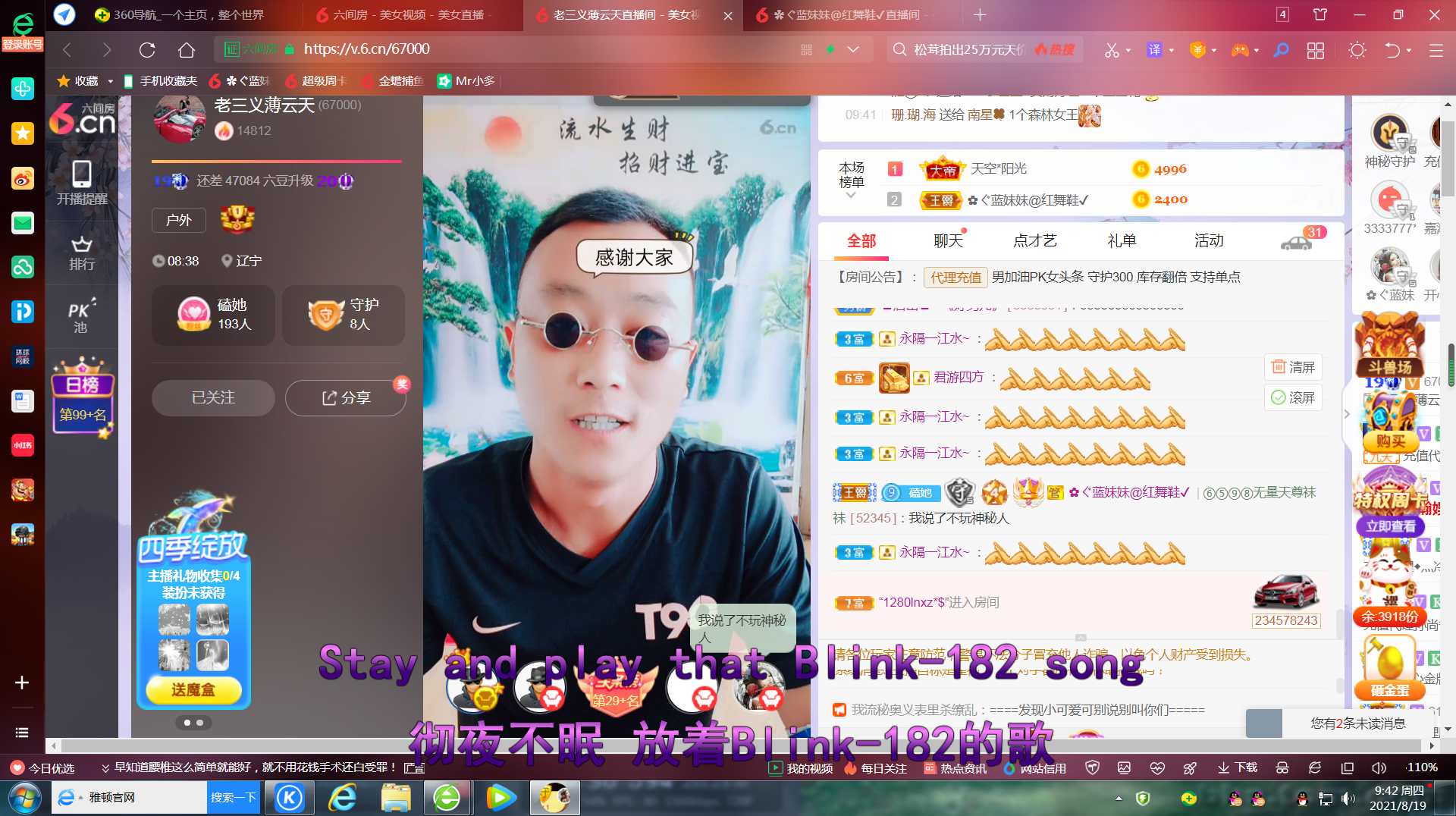Switch to the 六间房 browser tab

412,15
